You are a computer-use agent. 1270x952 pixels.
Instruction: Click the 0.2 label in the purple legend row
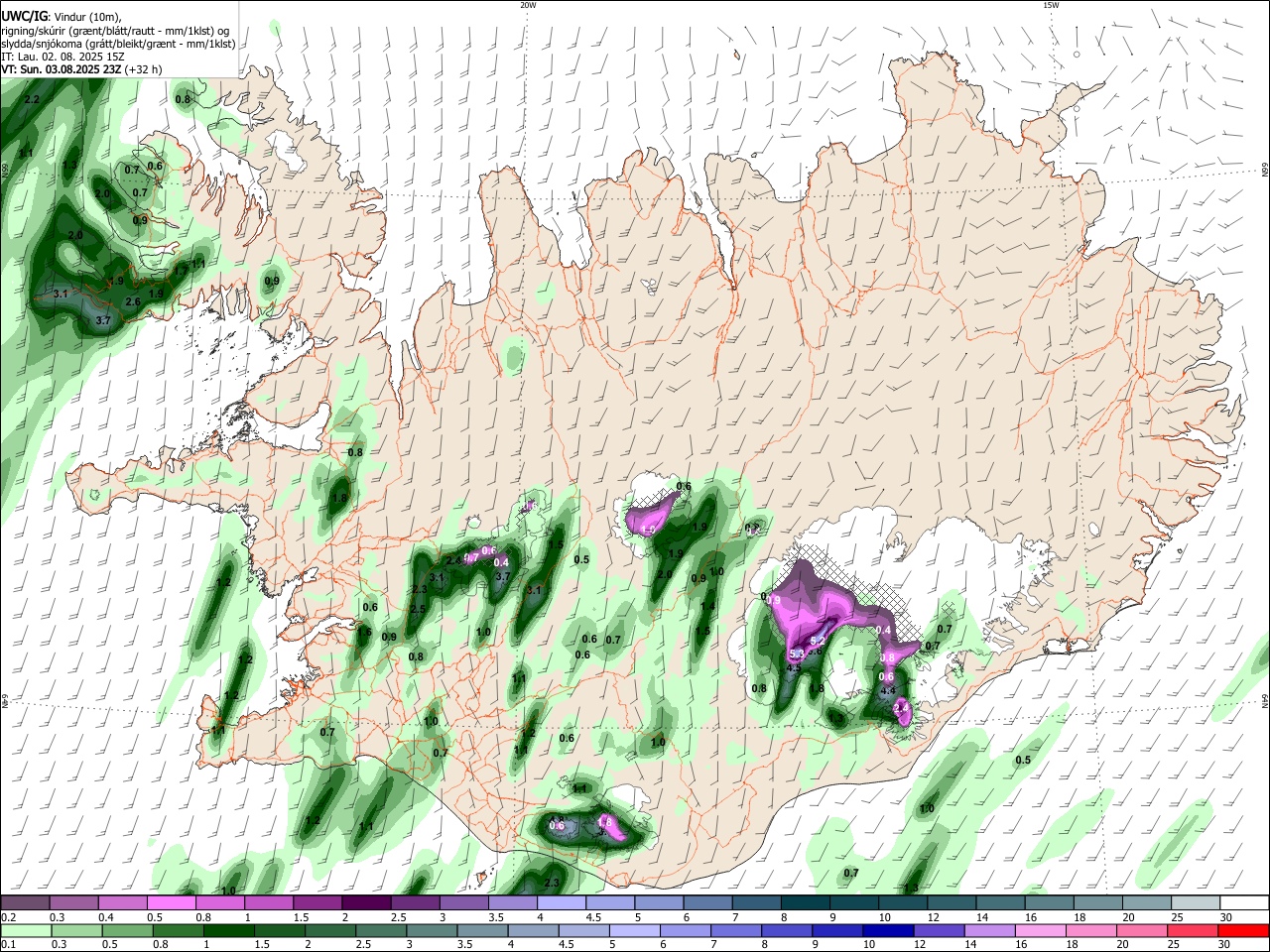(8, 918)
